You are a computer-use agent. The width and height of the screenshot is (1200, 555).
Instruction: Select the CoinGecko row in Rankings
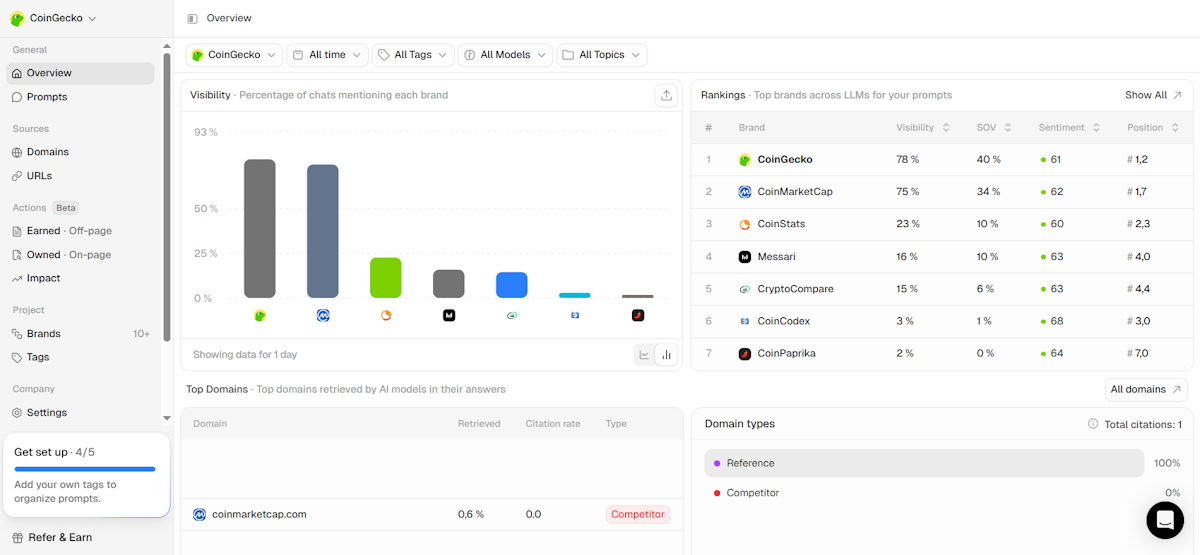(942, 160)
